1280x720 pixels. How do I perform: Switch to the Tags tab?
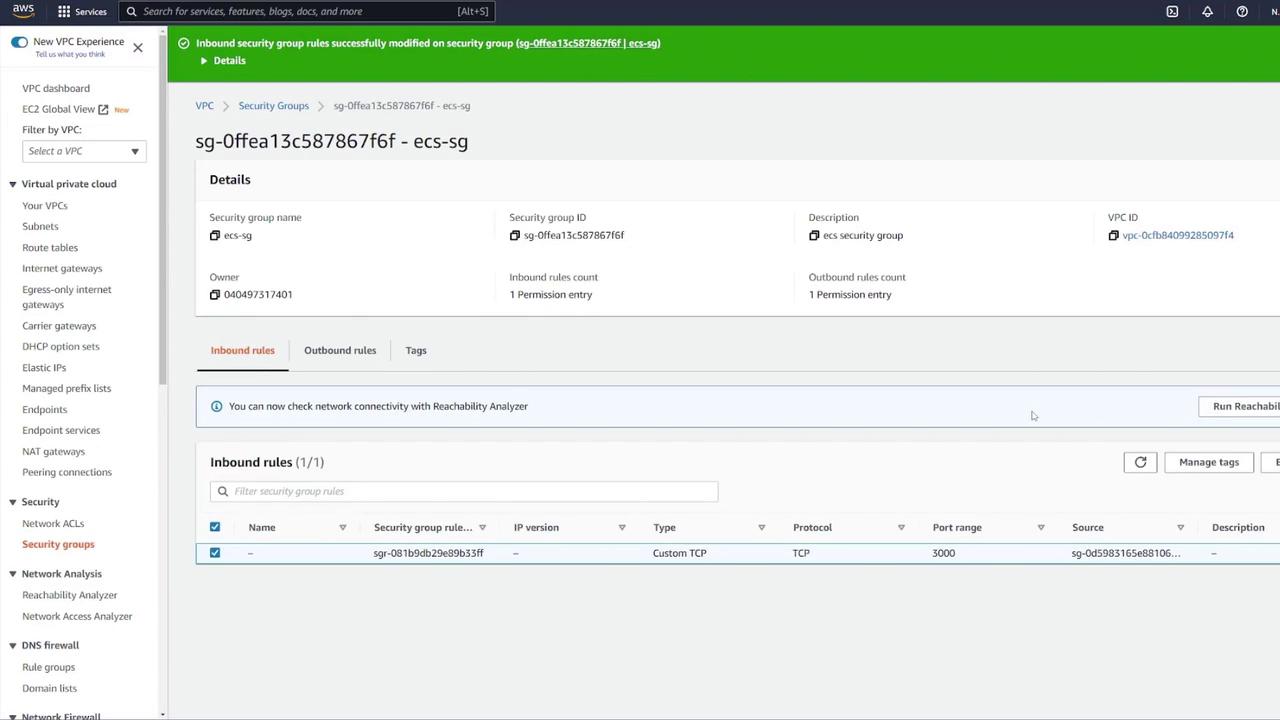[416, 350]
